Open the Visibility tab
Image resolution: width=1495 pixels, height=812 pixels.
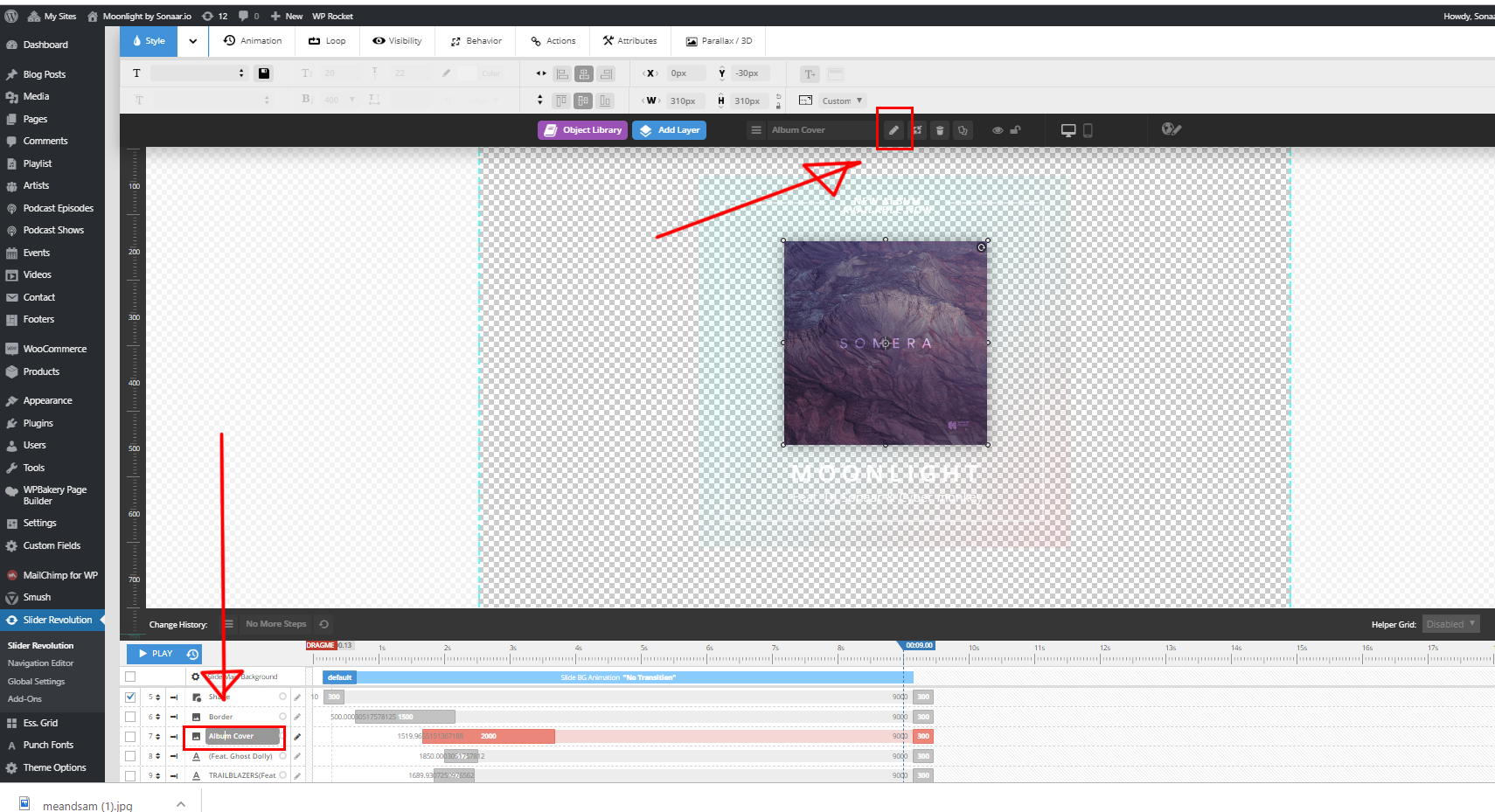(397, 41)
